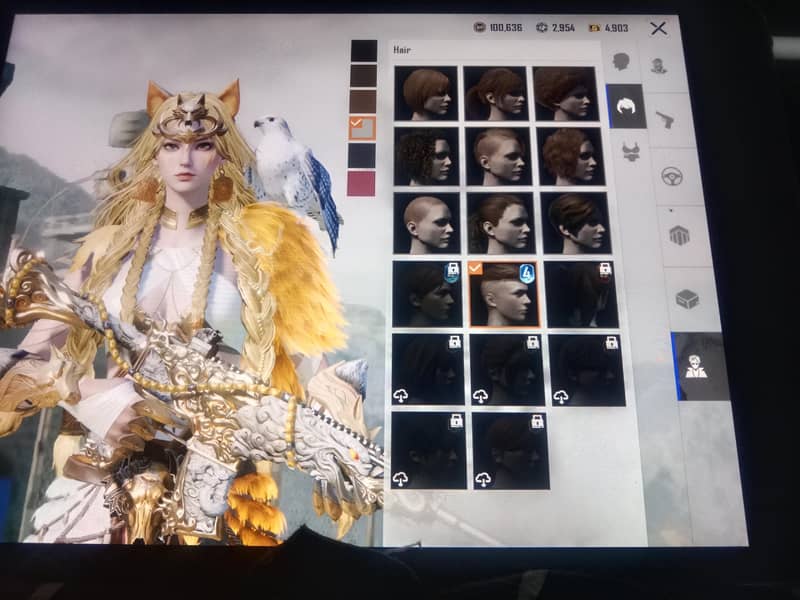Tap the currency icon beside 2,954
800x600 pixels.
pyautogui.click(x=542, y=27)
